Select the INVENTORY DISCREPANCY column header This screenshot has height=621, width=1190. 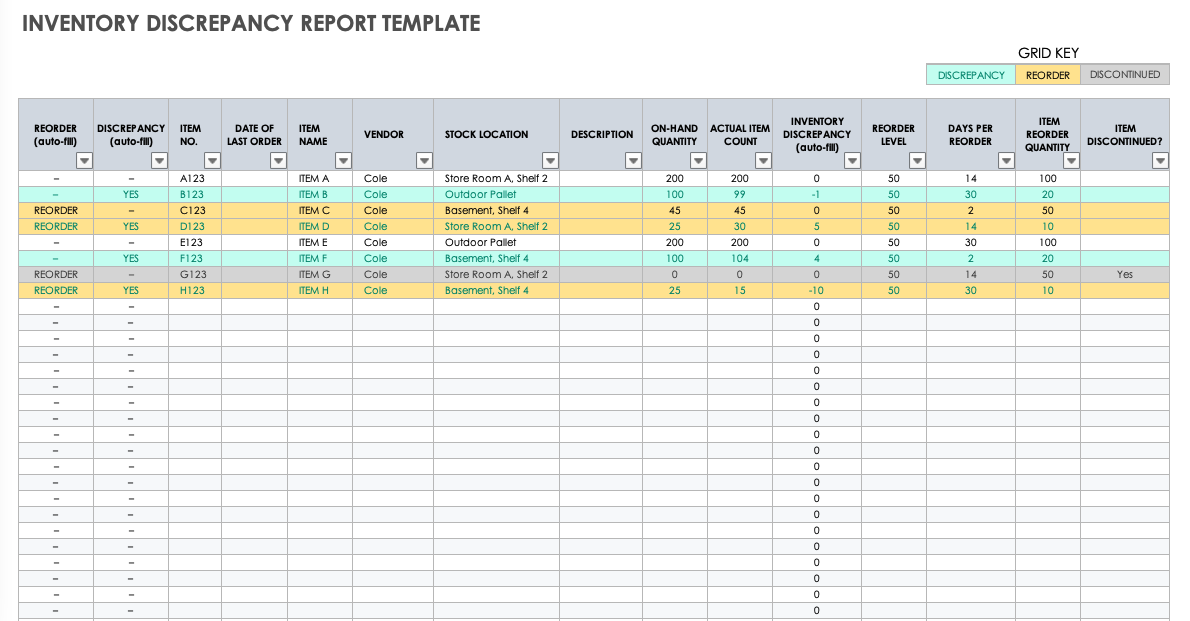tap(817, 128)
